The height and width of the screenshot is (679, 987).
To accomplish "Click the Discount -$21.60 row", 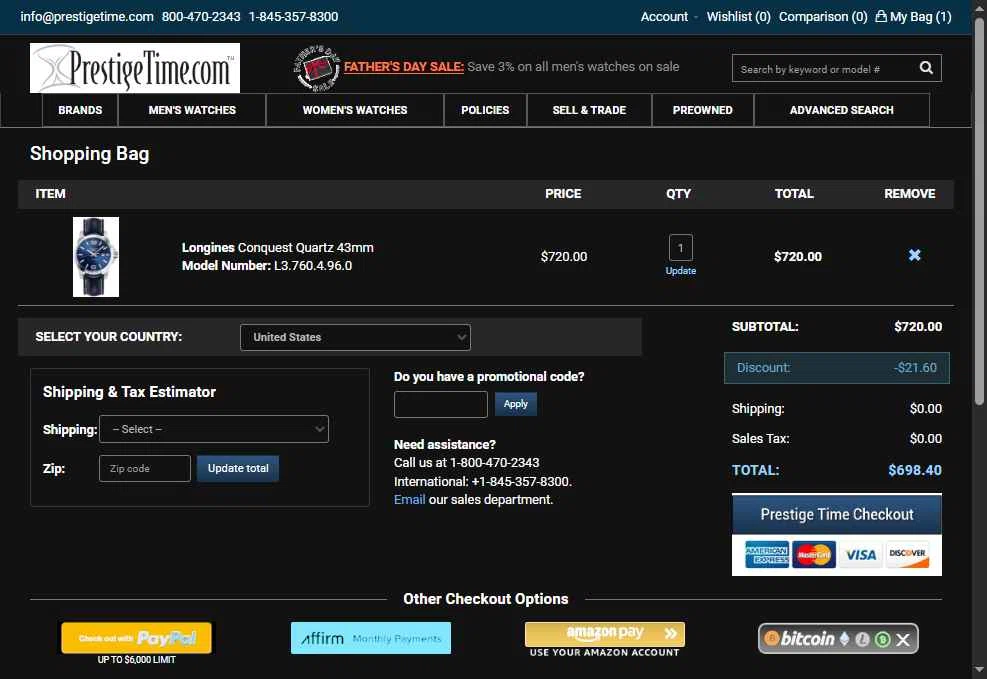I will tap(837, 368).
